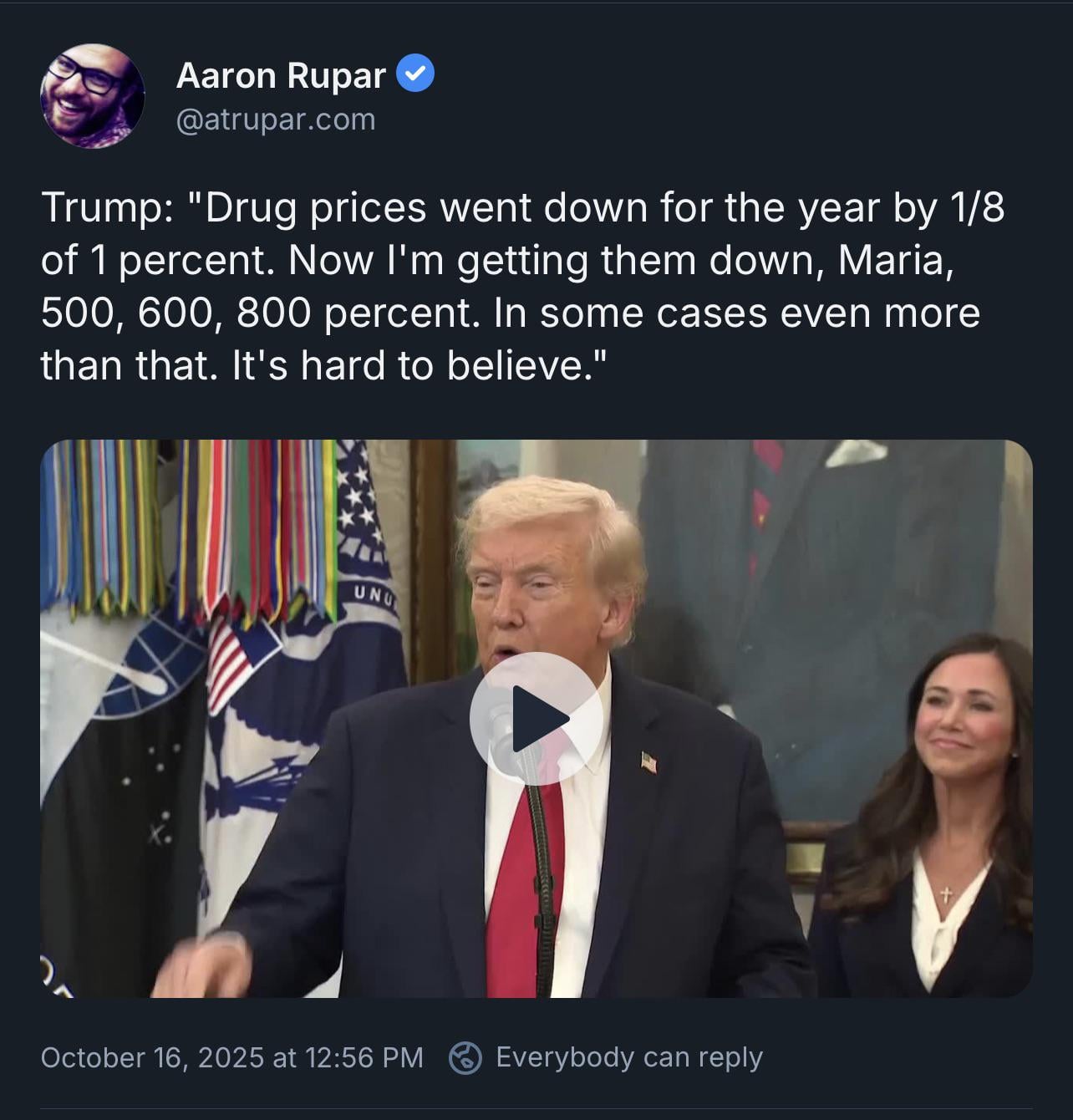Click the painting behind the speaker

819,585
